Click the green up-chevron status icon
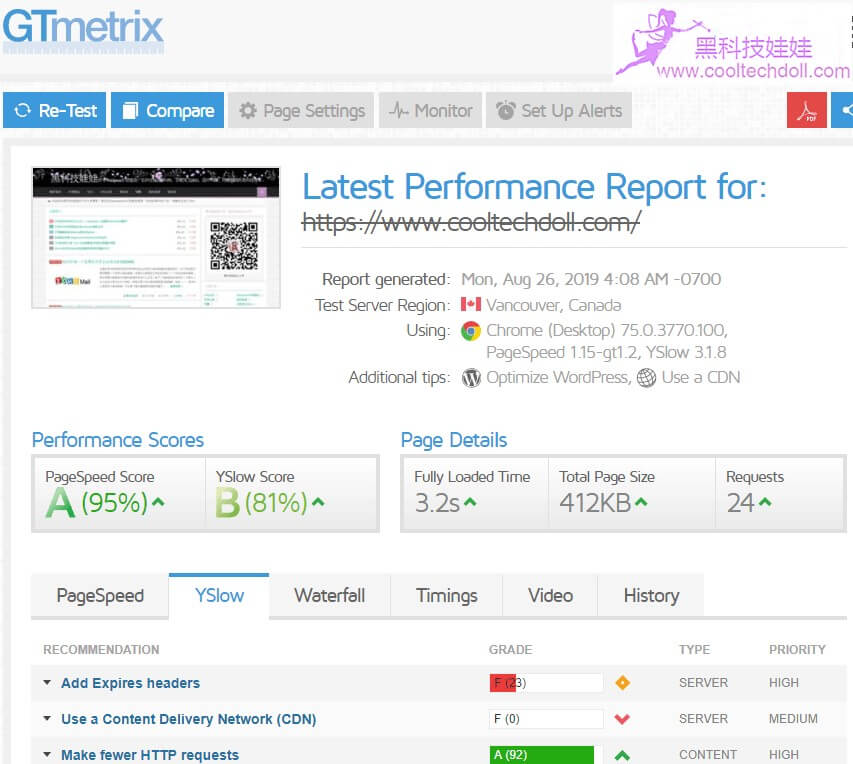 [x=622, y=755]
